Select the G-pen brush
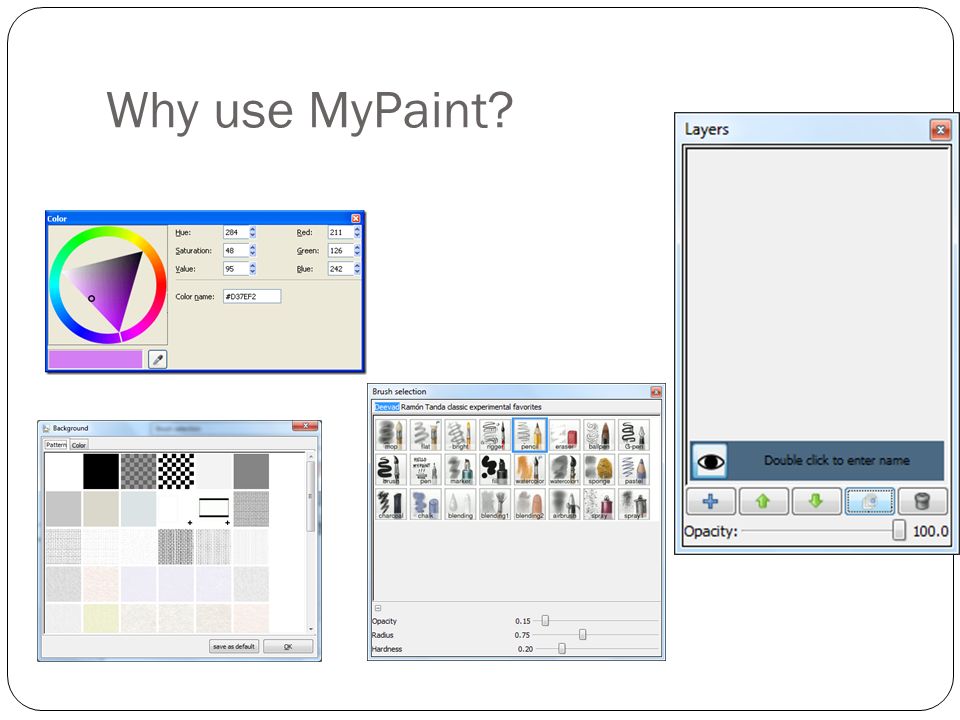 tap(634, 435)
